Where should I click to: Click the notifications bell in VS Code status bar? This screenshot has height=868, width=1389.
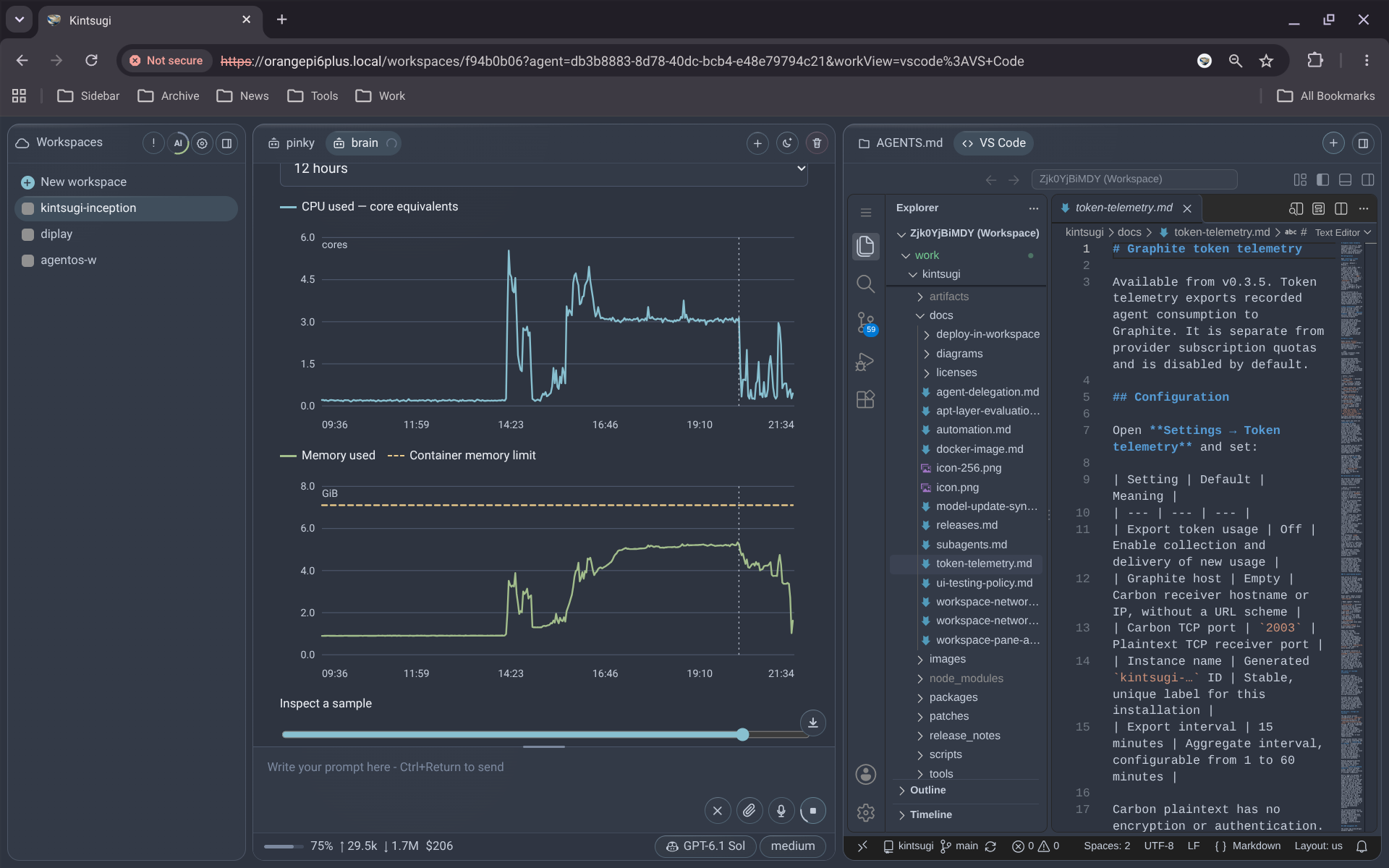[x=1362, y=846]
